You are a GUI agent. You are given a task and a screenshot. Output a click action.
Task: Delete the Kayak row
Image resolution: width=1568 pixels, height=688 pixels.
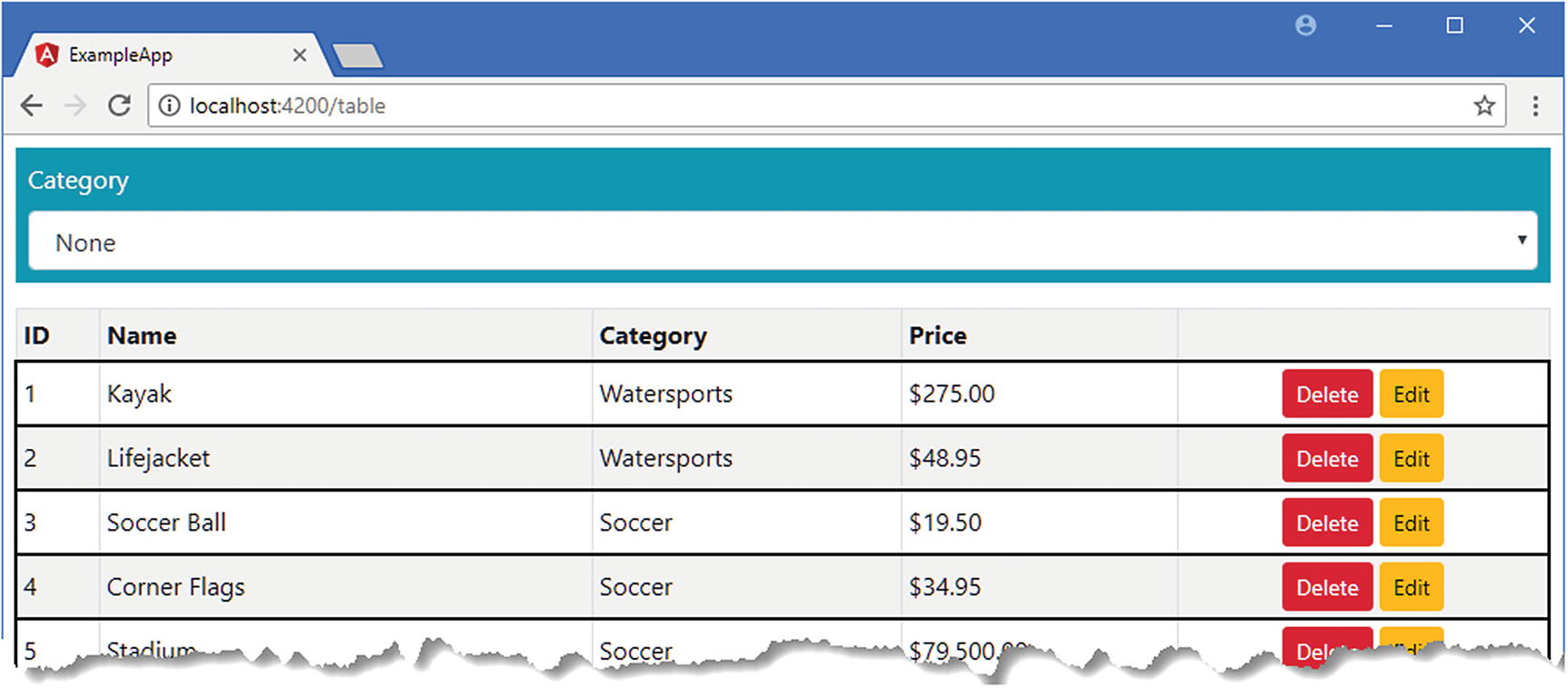[x=1326, y=394]
